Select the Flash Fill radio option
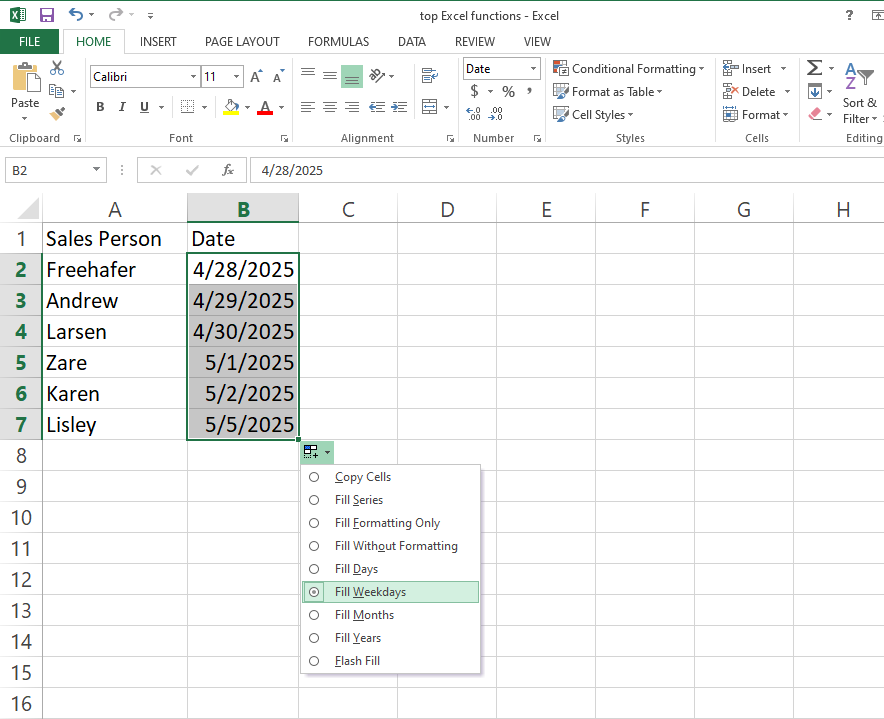This screenshot has width=884, height=719. [314, 661]
